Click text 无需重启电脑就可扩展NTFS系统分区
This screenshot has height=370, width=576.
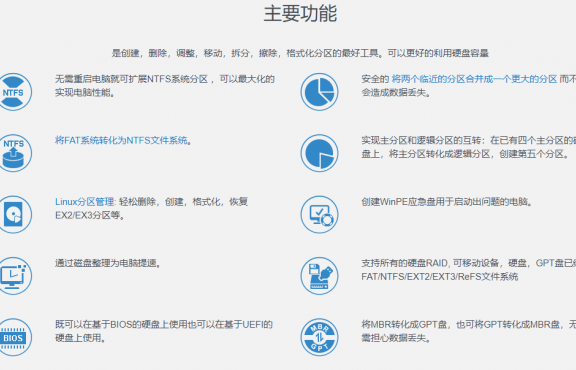tap(132, 79)
